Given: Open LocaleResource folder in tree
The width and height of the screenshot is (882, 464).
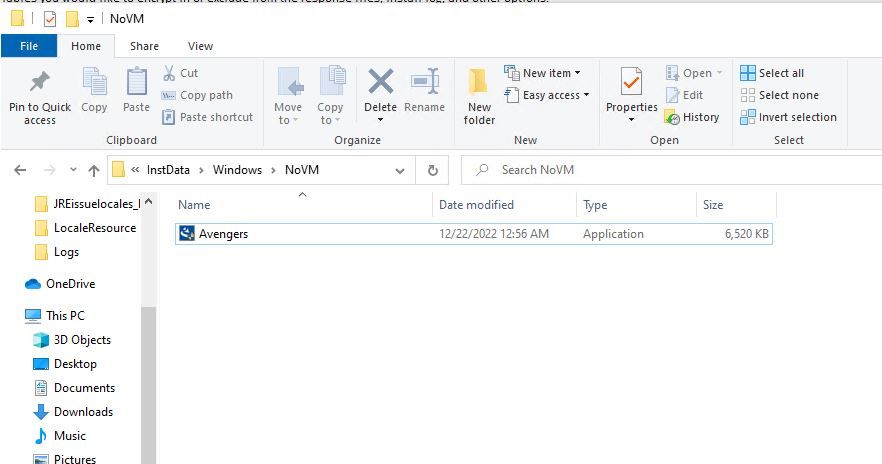Looking at the screenshot, I should click(x=86, y=228).
